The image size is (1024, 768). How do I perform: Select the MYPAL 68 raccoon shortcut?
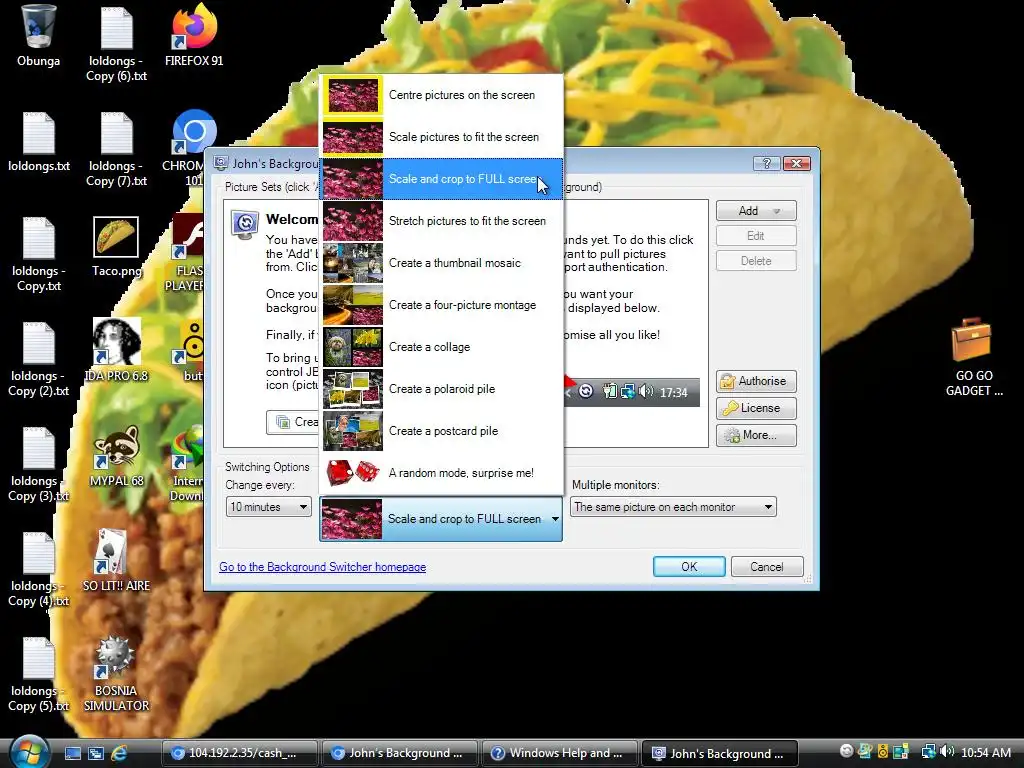pos(116,456)
